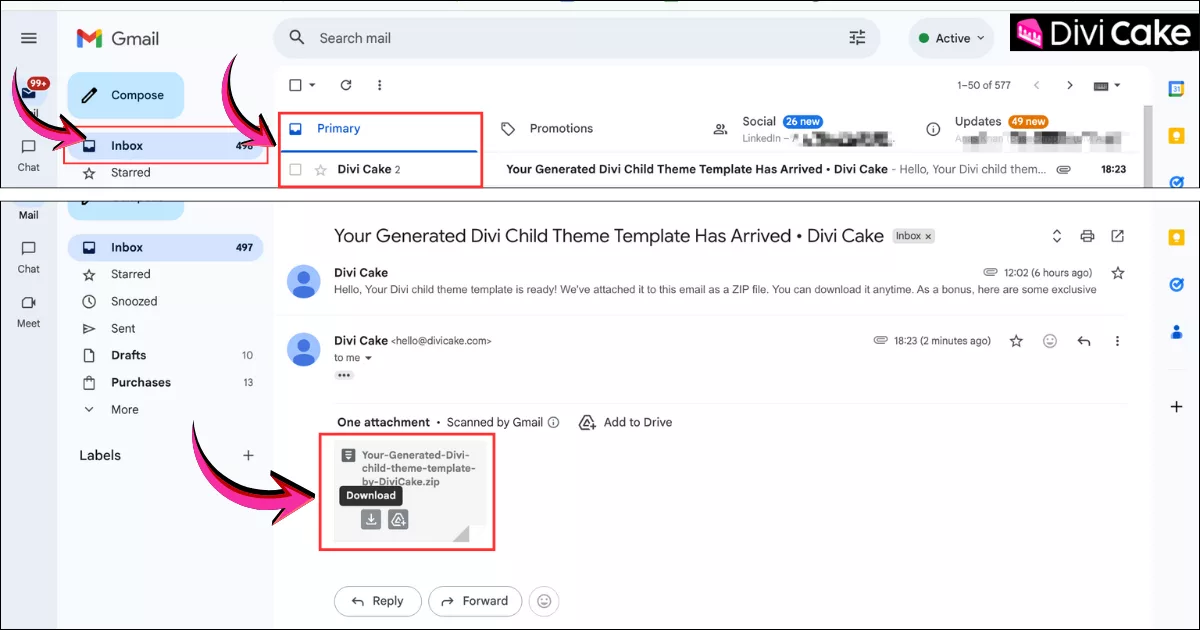Image resolution: width=1200 pixels, height=630 pixels.
Task: Refresh the inbox list
Action: pyautogui.click(x=346, y=85)
